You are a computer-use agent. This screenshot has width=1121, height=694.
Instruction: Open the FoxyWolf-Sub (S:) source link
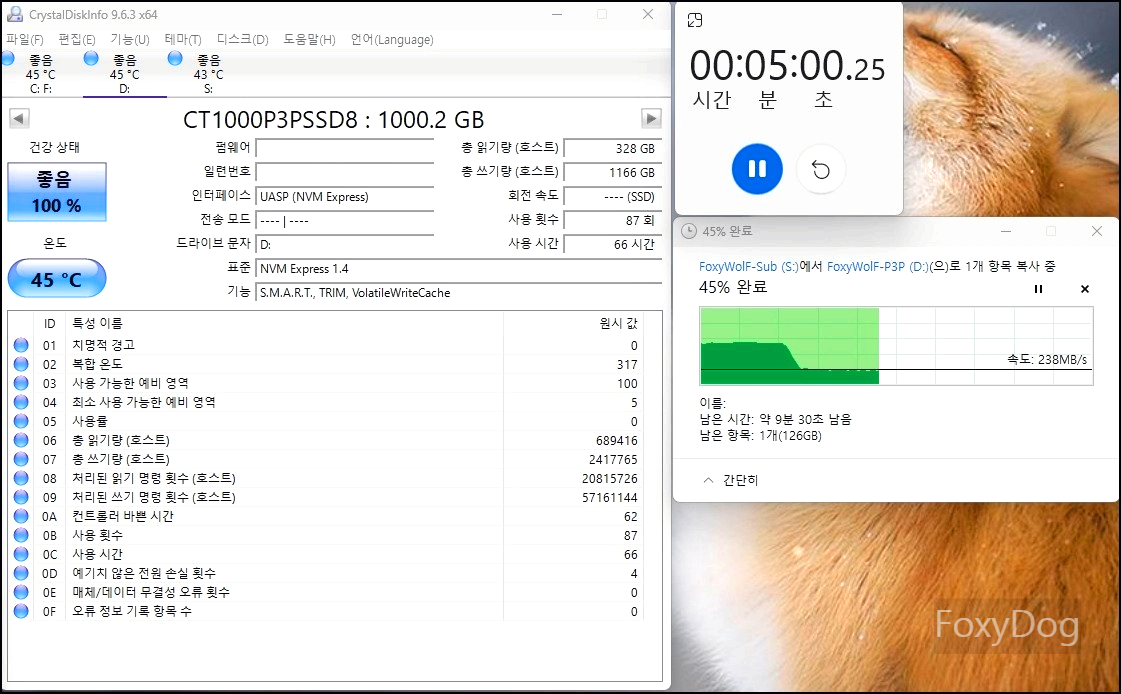(x=748, y=267)
